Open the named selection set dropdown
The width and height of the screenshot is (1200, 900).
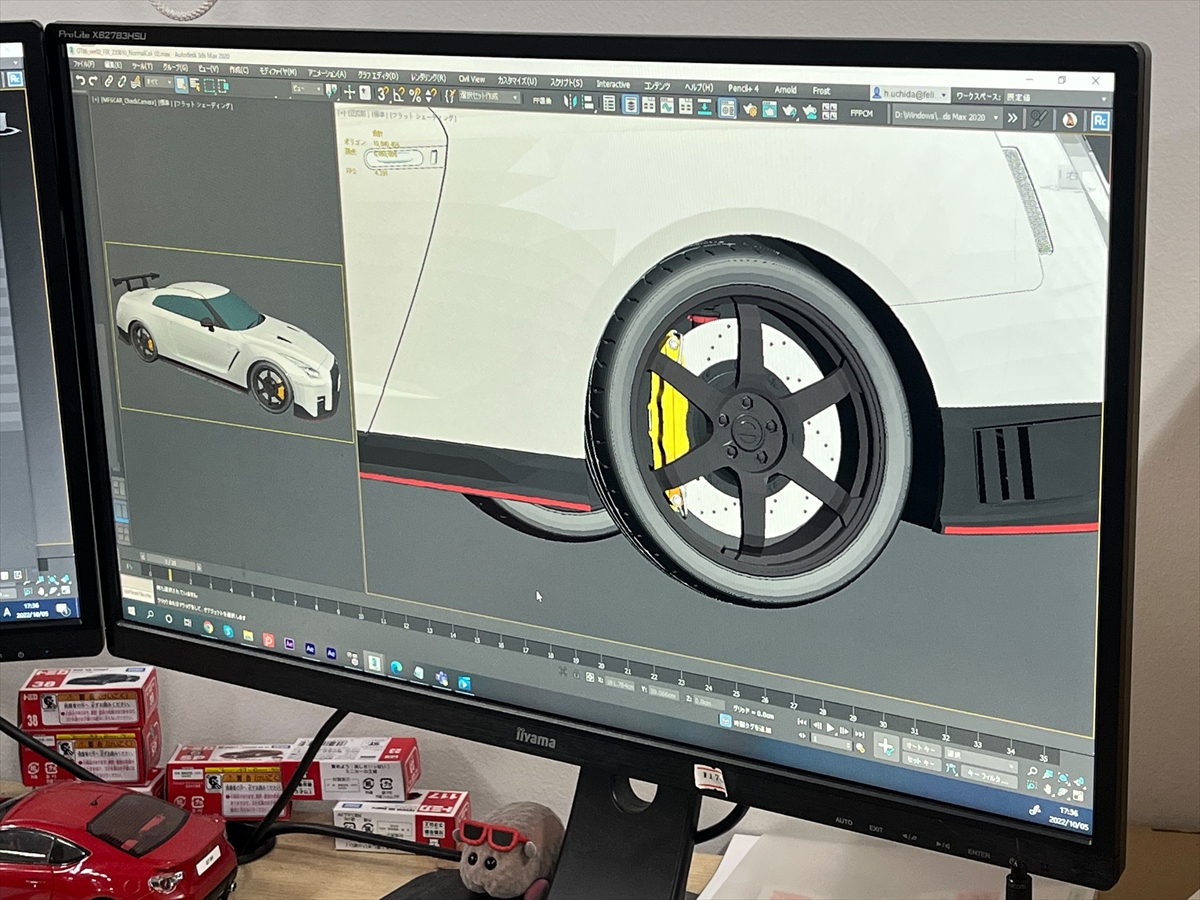tap(489, 97)
